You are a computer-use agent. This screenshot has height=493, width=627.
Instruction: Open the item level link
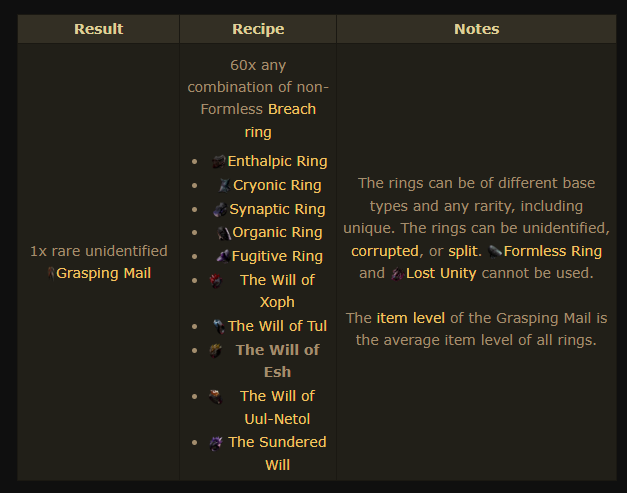[409, 318]
